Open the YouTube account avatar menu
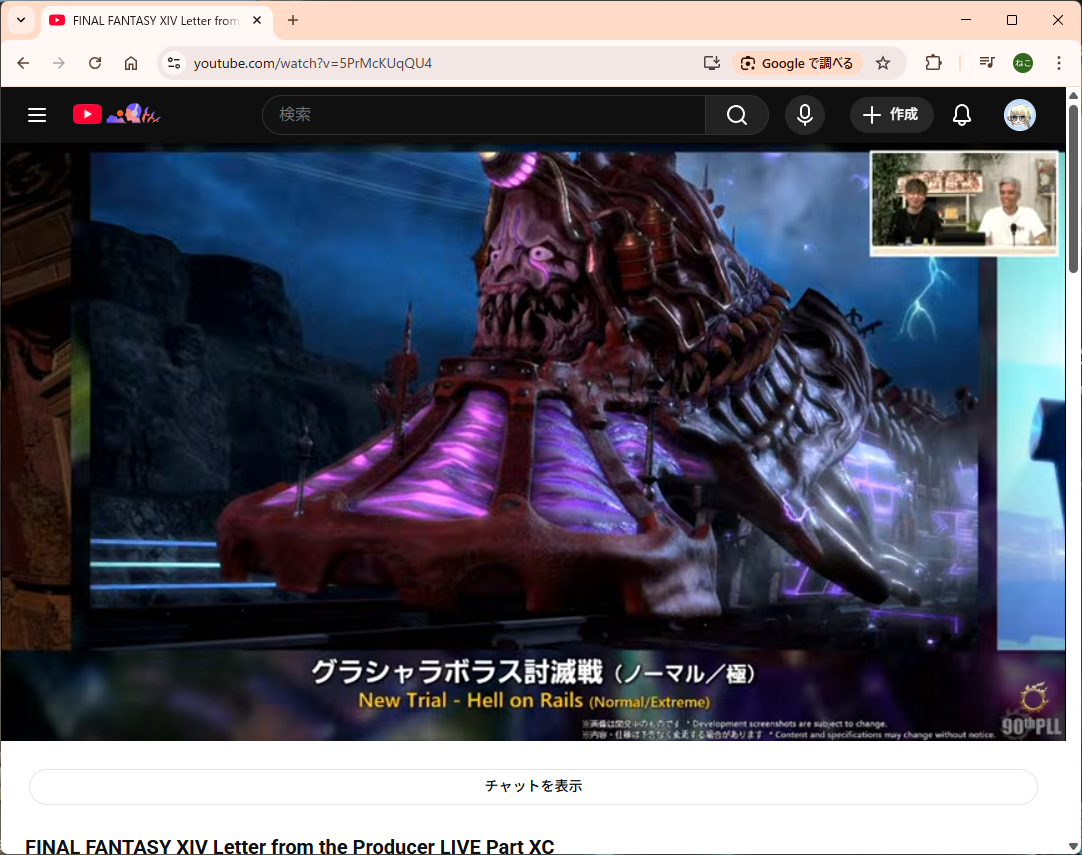The width and height of the screenshot is (1082, 855). coord(1019,115)
